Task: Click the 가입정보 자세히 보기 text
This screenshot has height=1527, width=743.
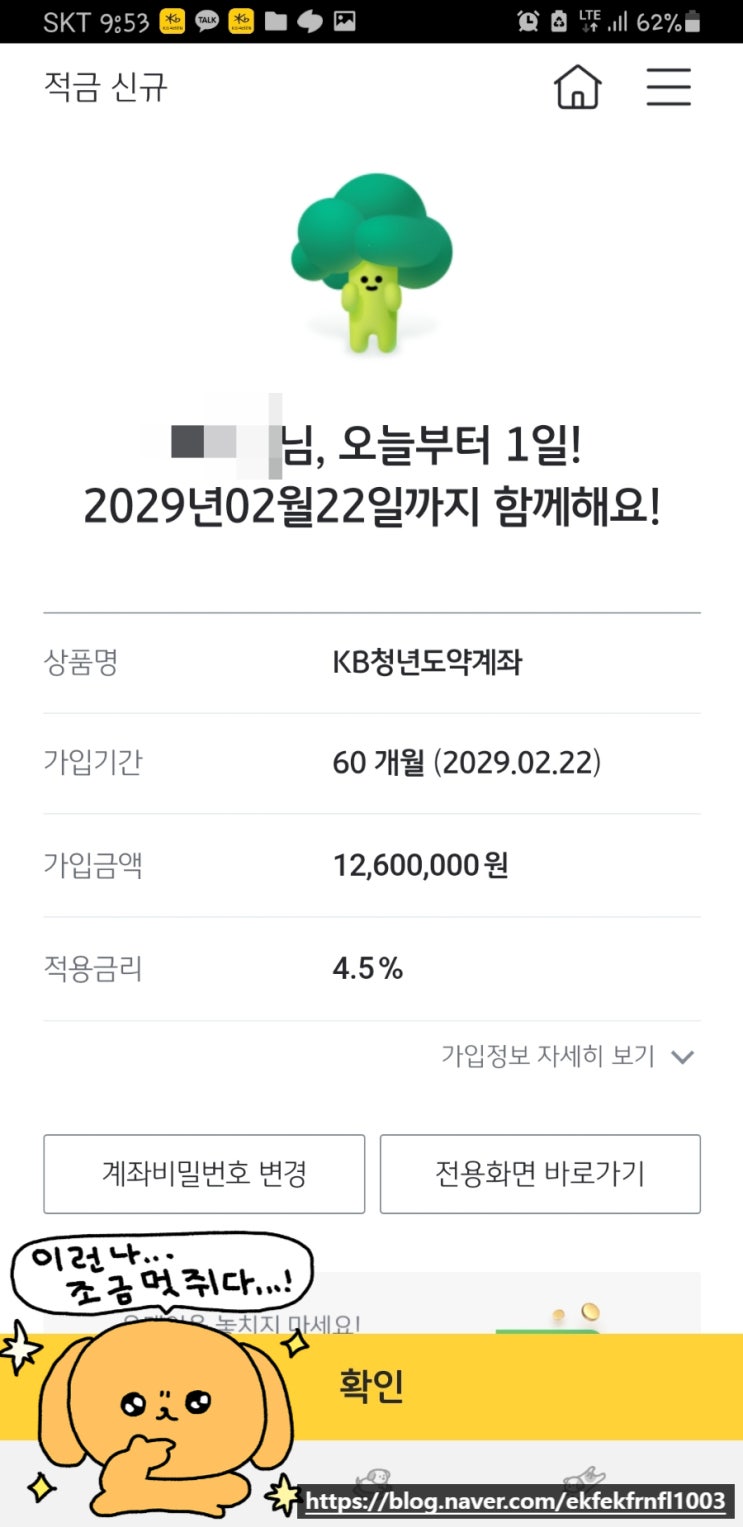Action: pyautogui.click(x=548, y=1056)
